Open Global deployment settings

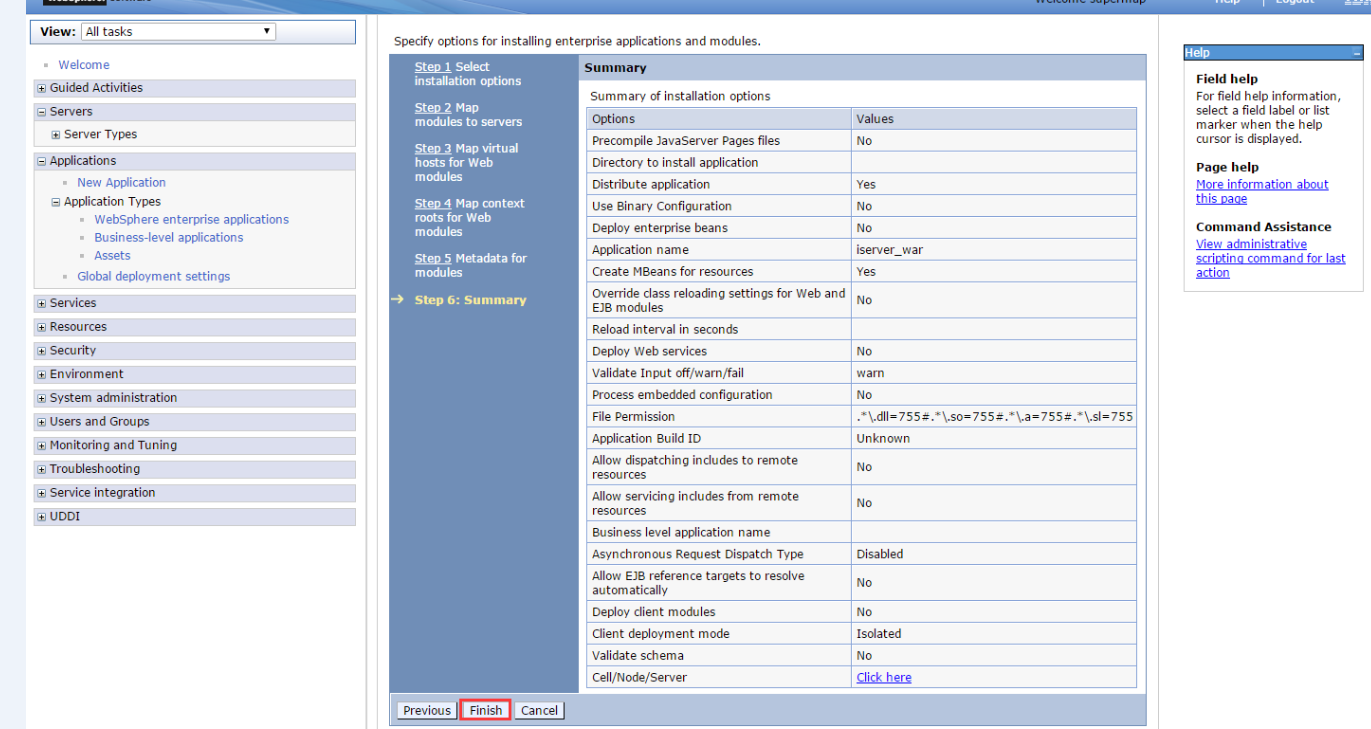153,277
